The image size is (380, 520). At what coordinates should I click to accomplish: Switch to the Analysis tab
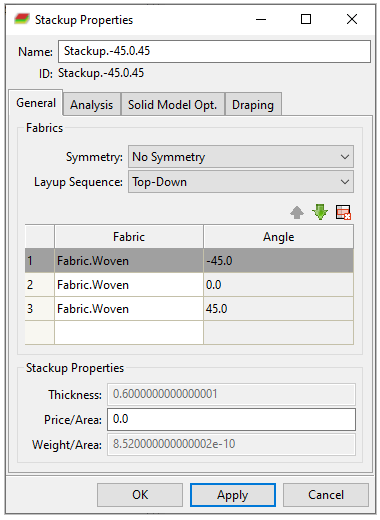click(x=92, y=105)
